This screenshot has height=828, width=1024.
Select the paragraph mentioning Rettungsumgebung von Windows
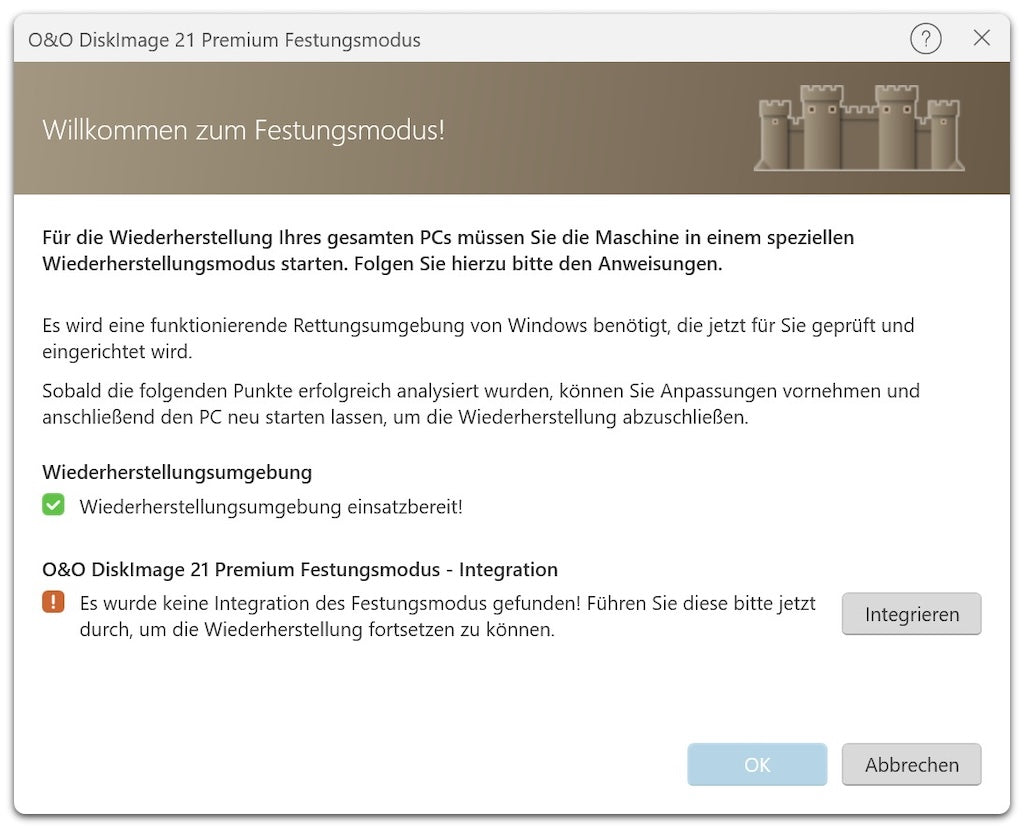click(x=478, y=338)
